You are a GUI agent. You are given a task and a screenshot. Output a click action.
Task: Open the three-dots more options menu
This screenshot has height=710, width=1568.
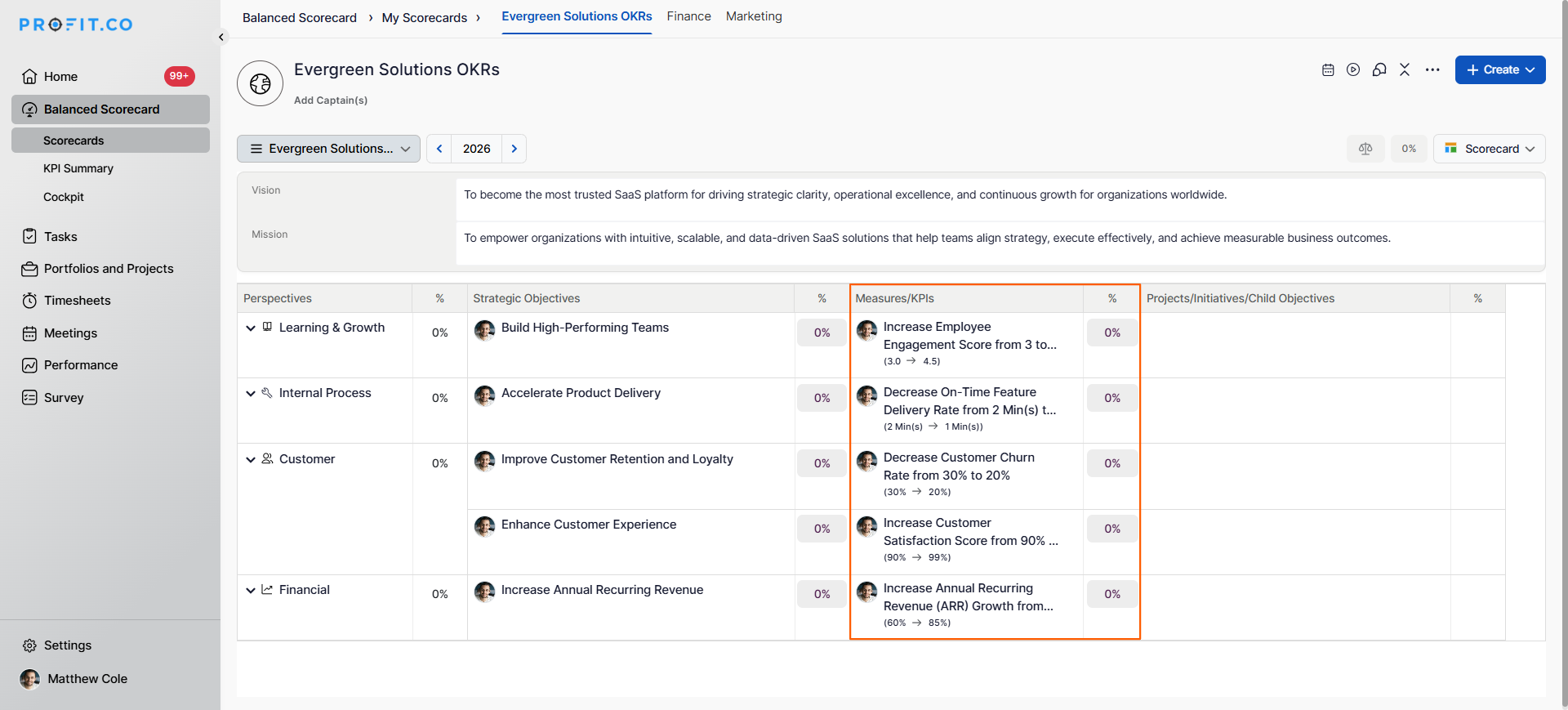coord(1432,70)
